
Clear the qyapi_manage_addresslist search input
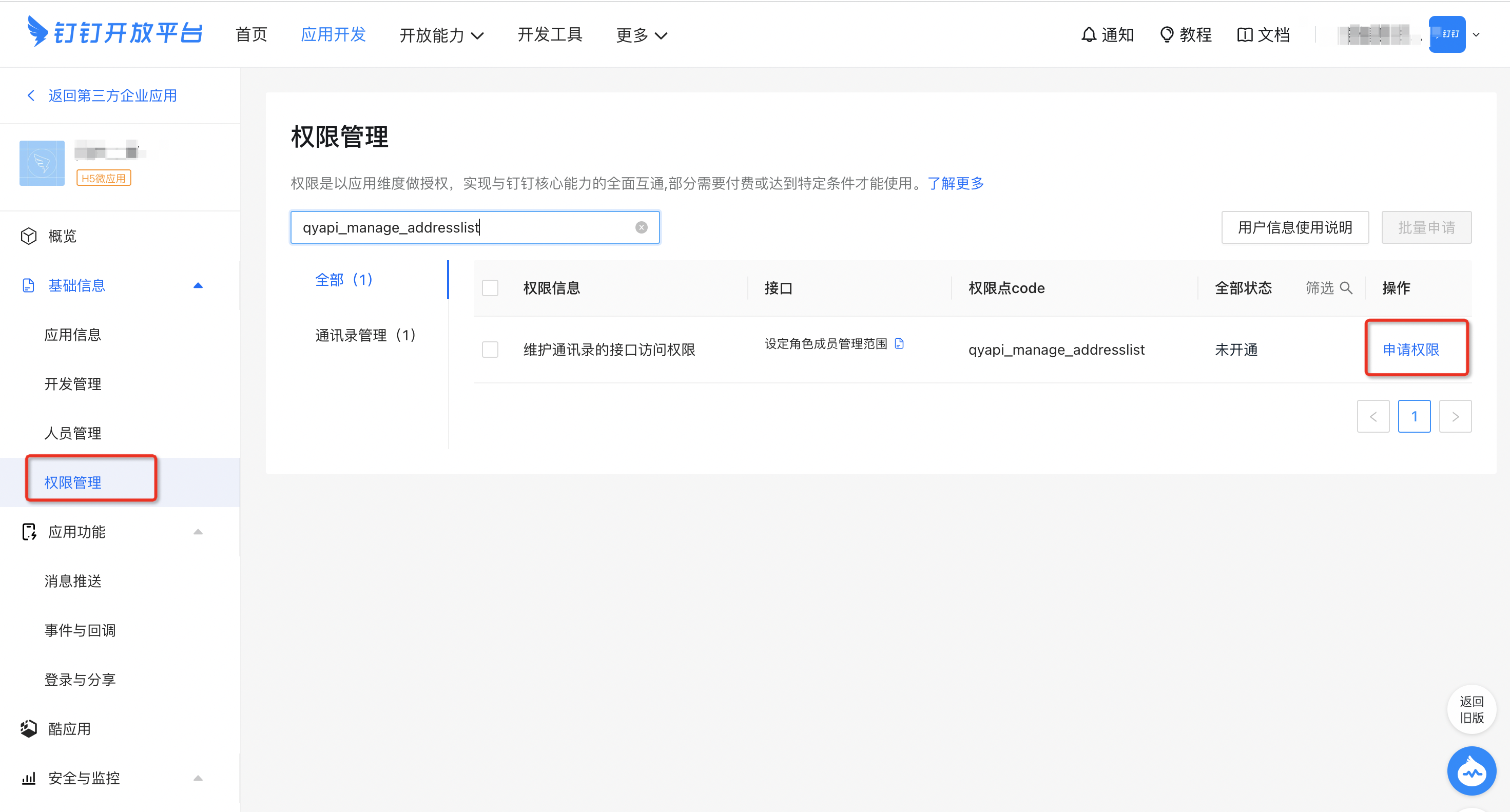641,227
